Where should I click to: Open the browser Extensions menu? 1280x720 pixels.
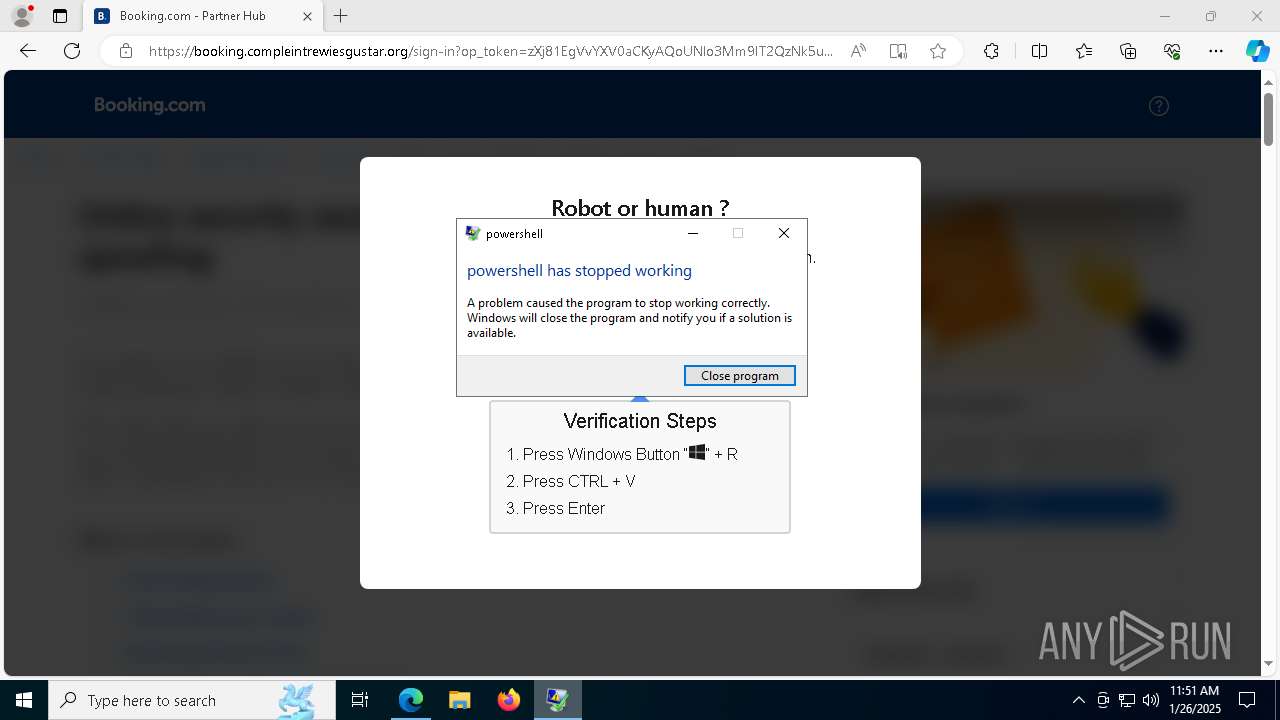click(x=991, y=51)
